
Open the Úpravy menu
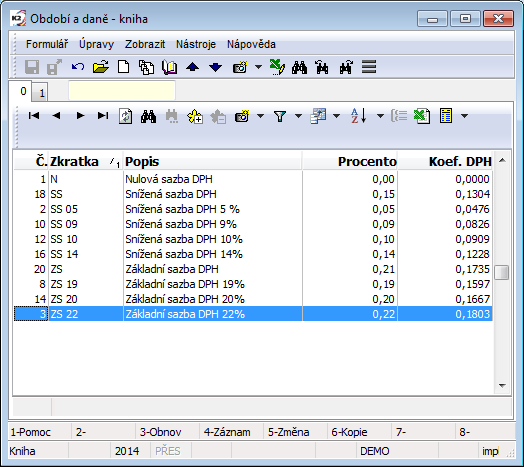[x=96, y=44]
